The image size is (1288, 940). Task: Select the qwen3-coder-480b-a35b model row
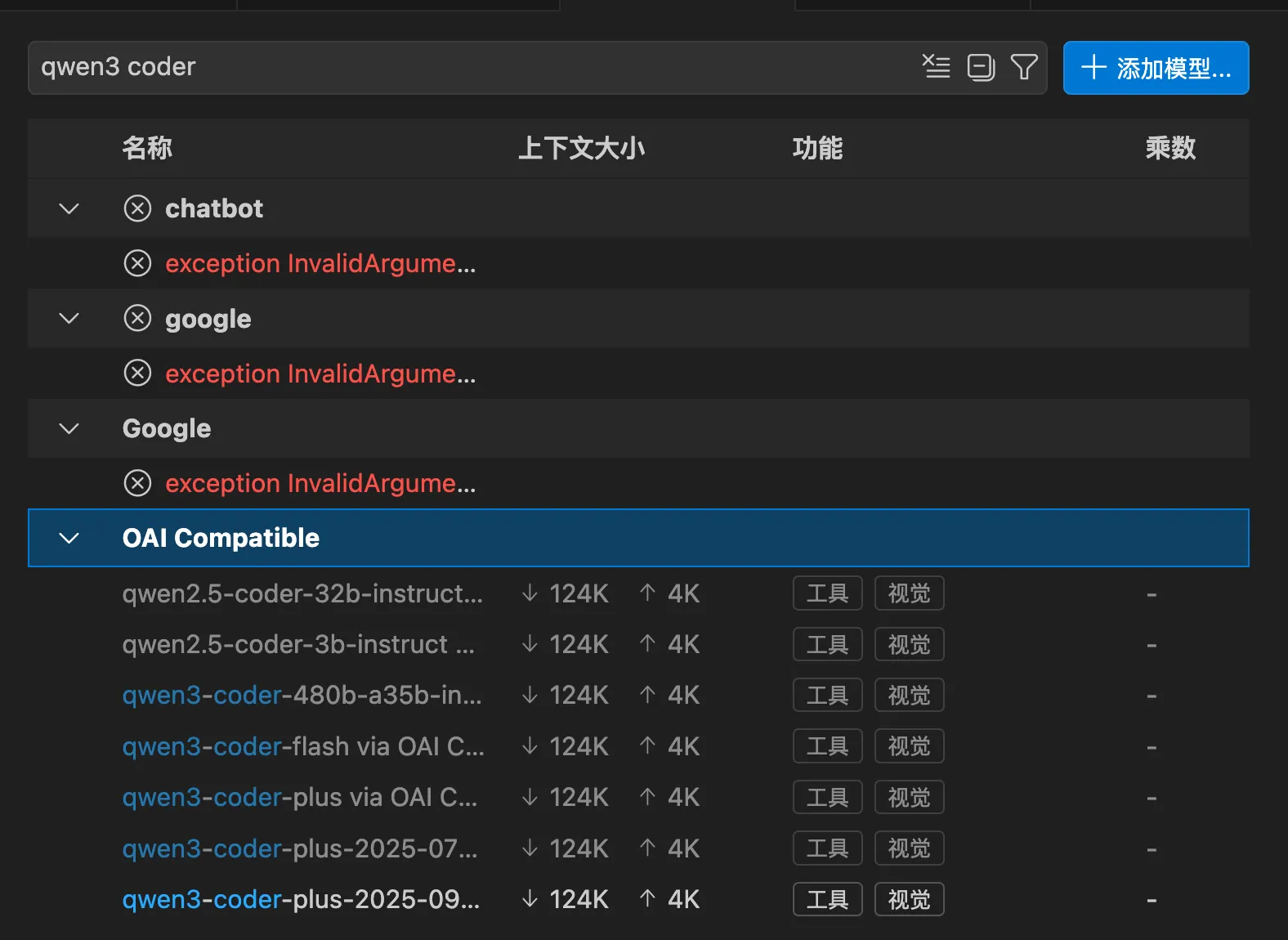pyautogui.click(x=302, y=696)
